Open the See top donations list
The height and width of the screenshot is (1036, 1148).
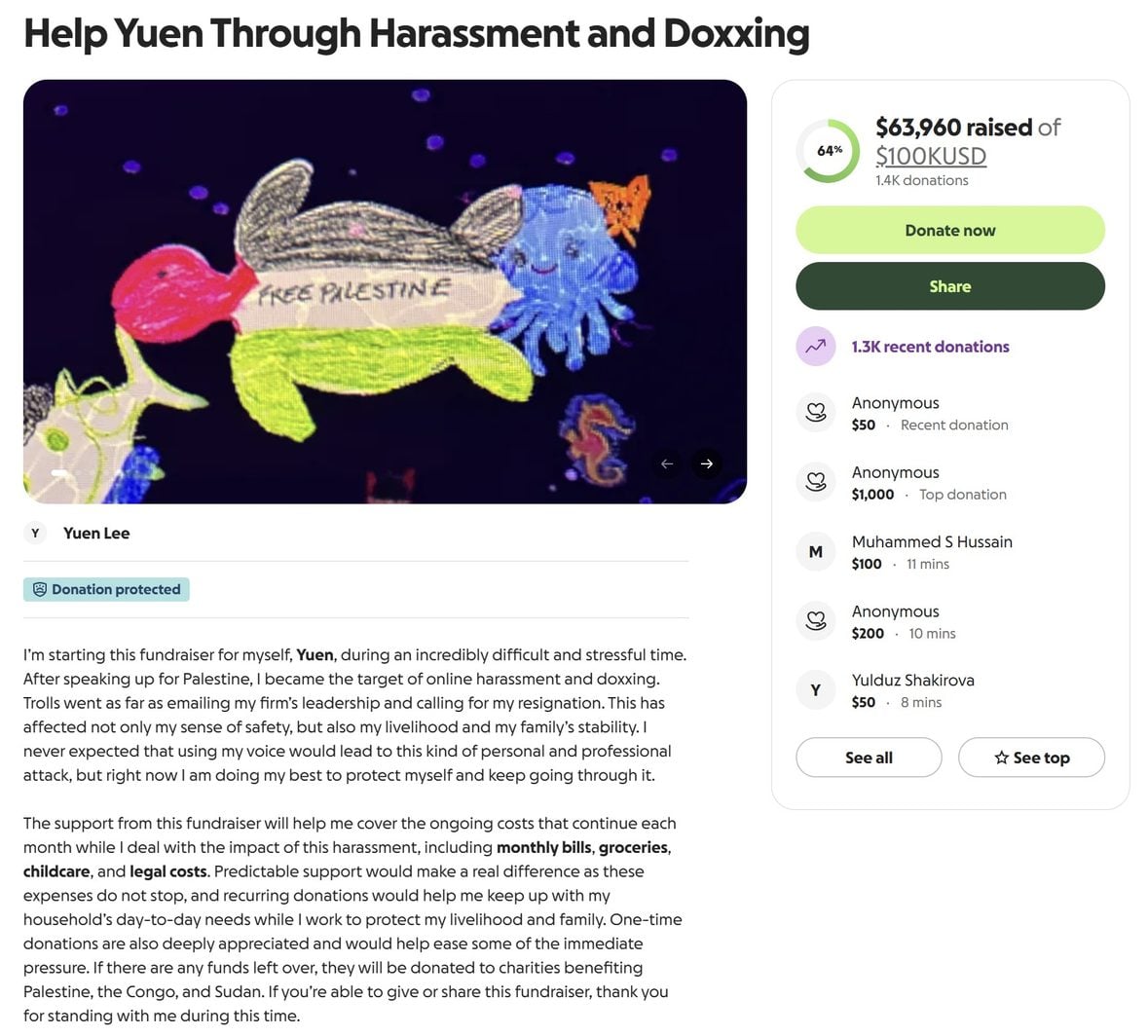1031,758
